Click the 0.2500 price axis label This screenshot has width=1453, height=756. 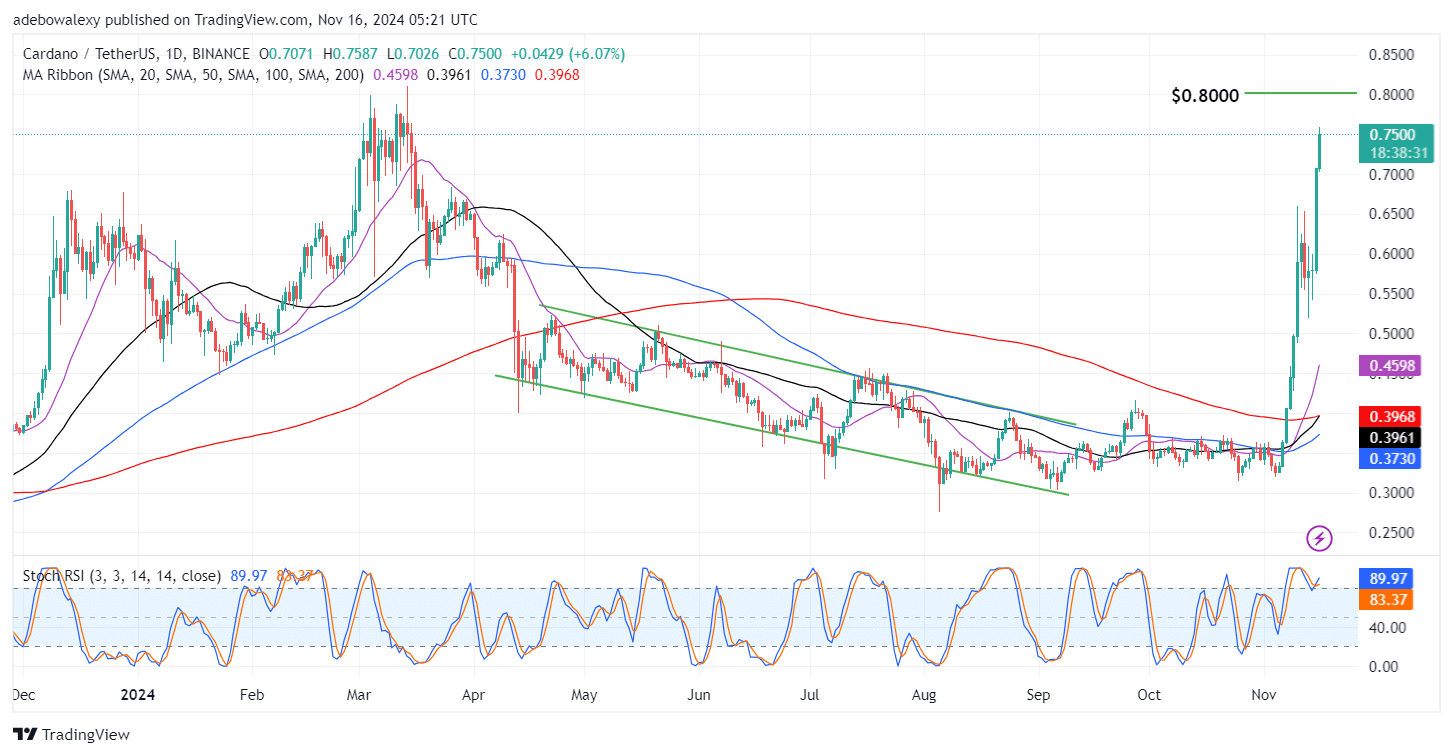click(1391, 533)
